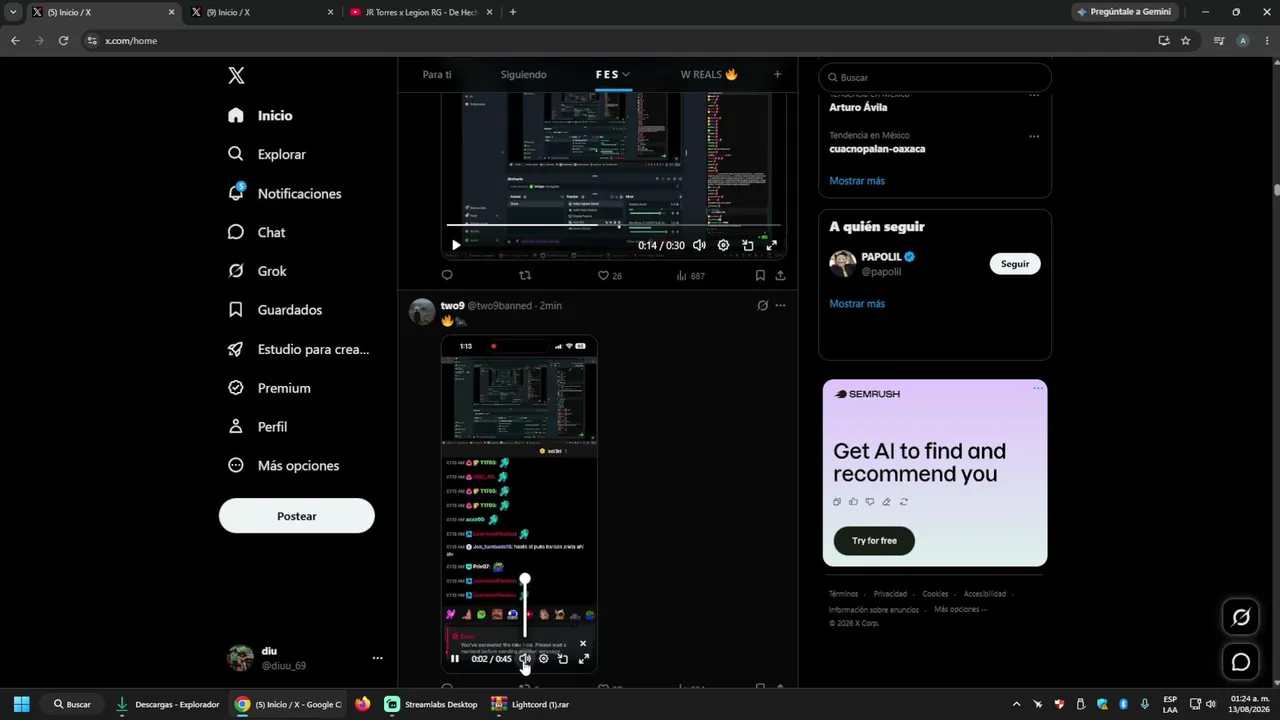Pop out the two9 video picture-in-picture

(563, 658)
